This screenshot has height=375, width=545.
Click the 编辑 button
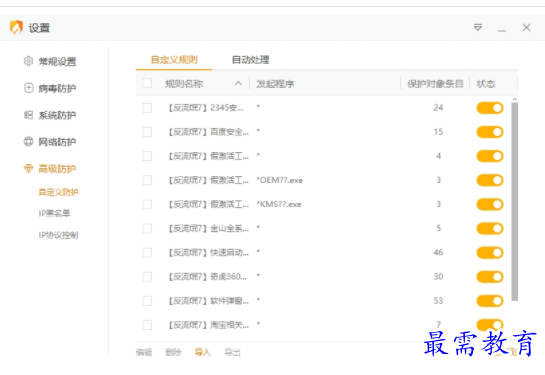pos(144,352)
